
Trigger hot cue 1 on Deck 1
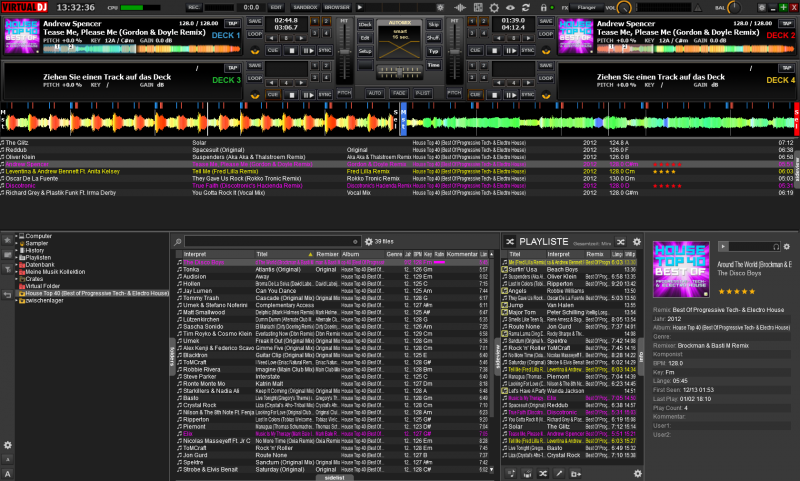[314, 21]
